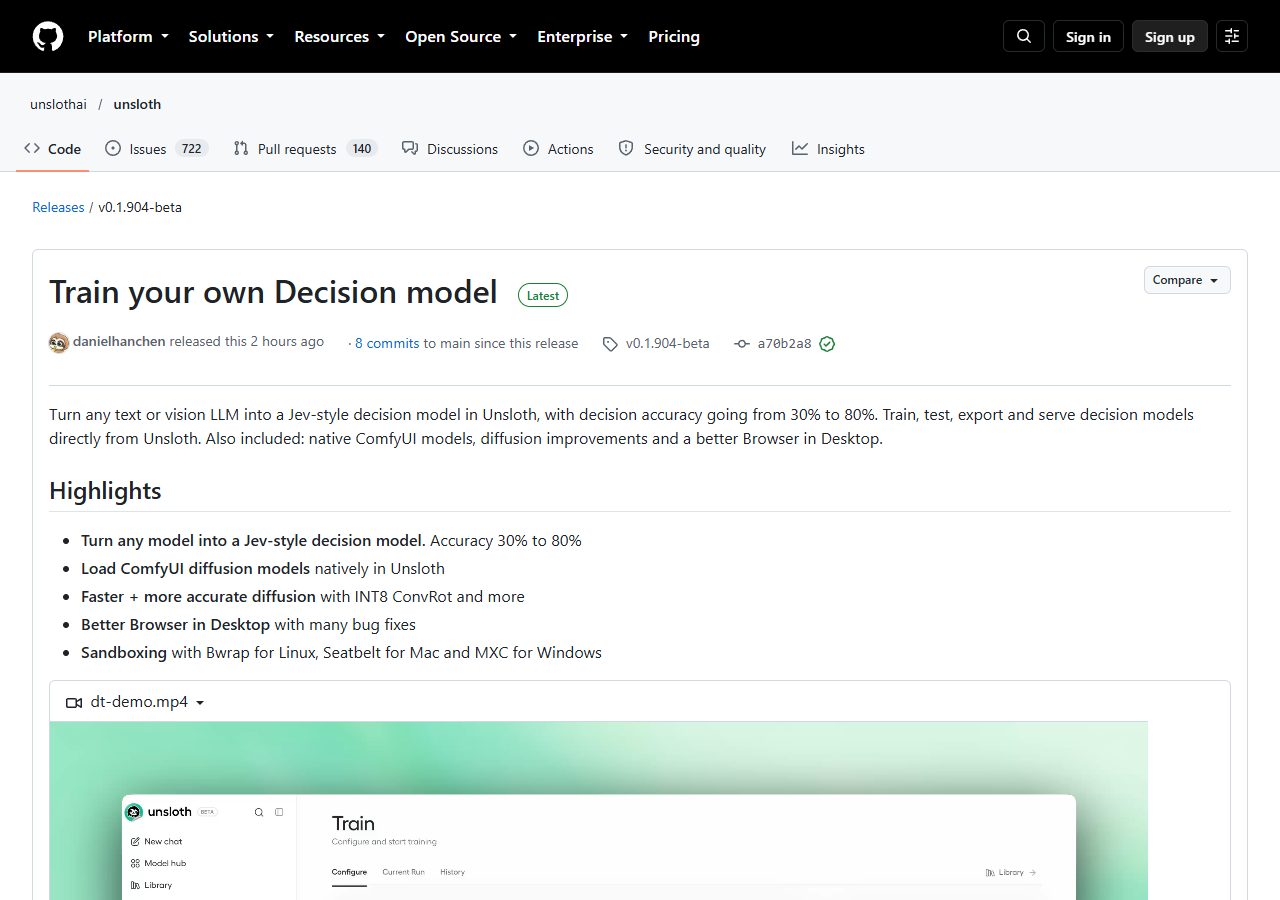The image size is (1280, 900).
Task: Click the Latest release badge
Action: pos(543,295)
